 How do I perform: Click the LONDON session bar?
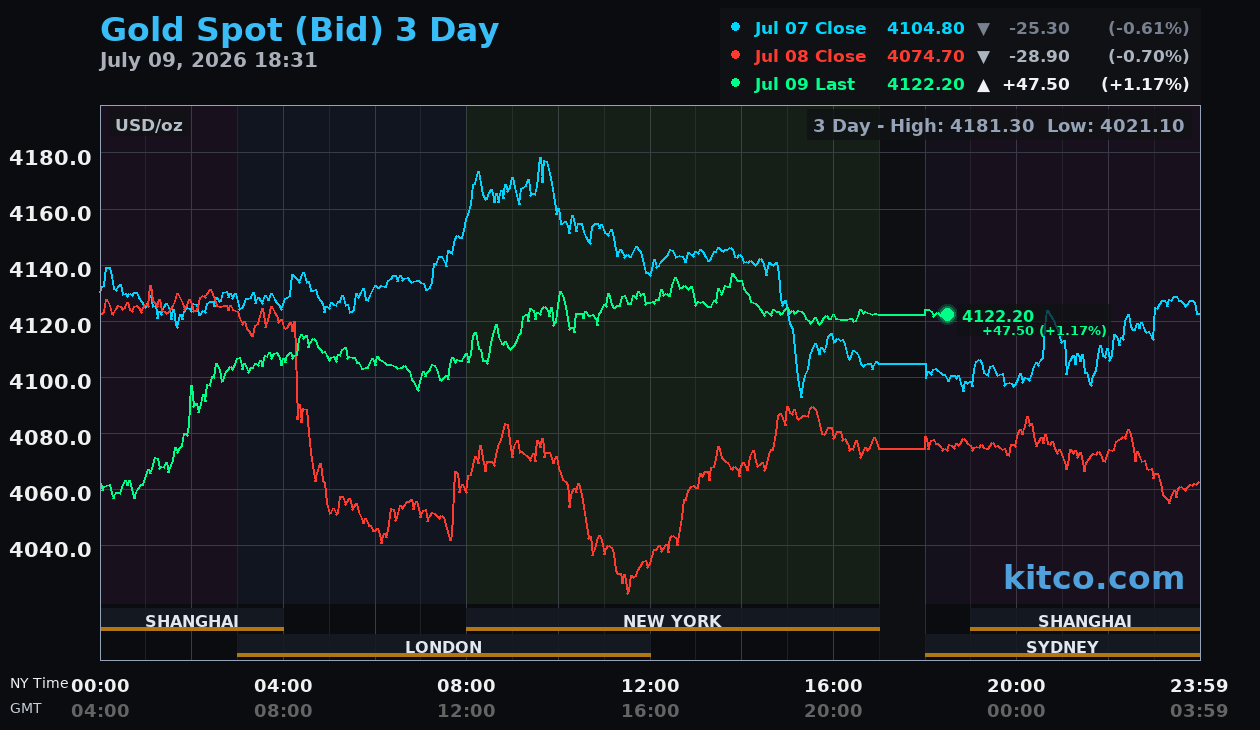tap(444, 647)
